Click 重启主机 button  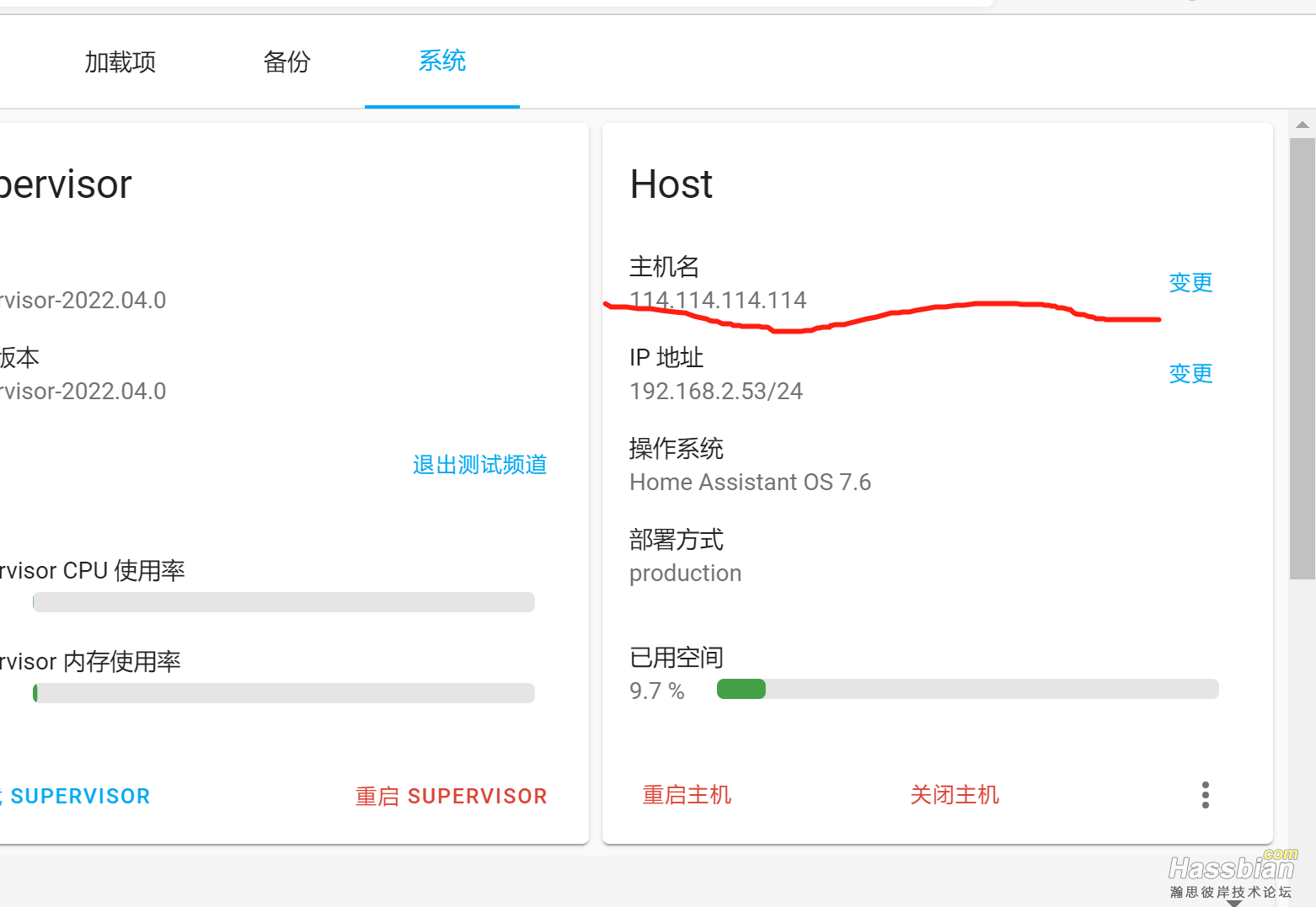point(687,795)
